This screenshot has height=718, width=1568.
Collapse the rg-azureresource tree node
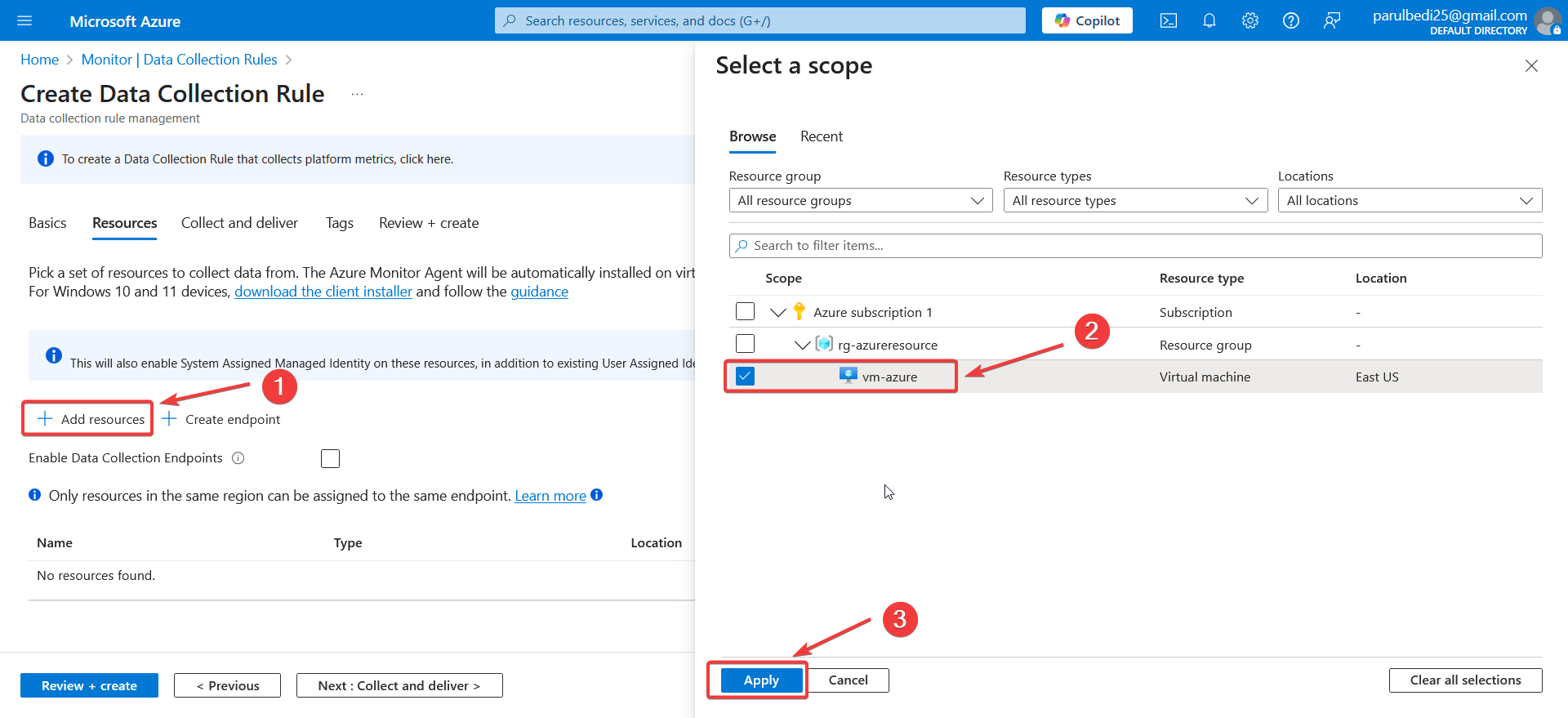click(x=802, y=345)
